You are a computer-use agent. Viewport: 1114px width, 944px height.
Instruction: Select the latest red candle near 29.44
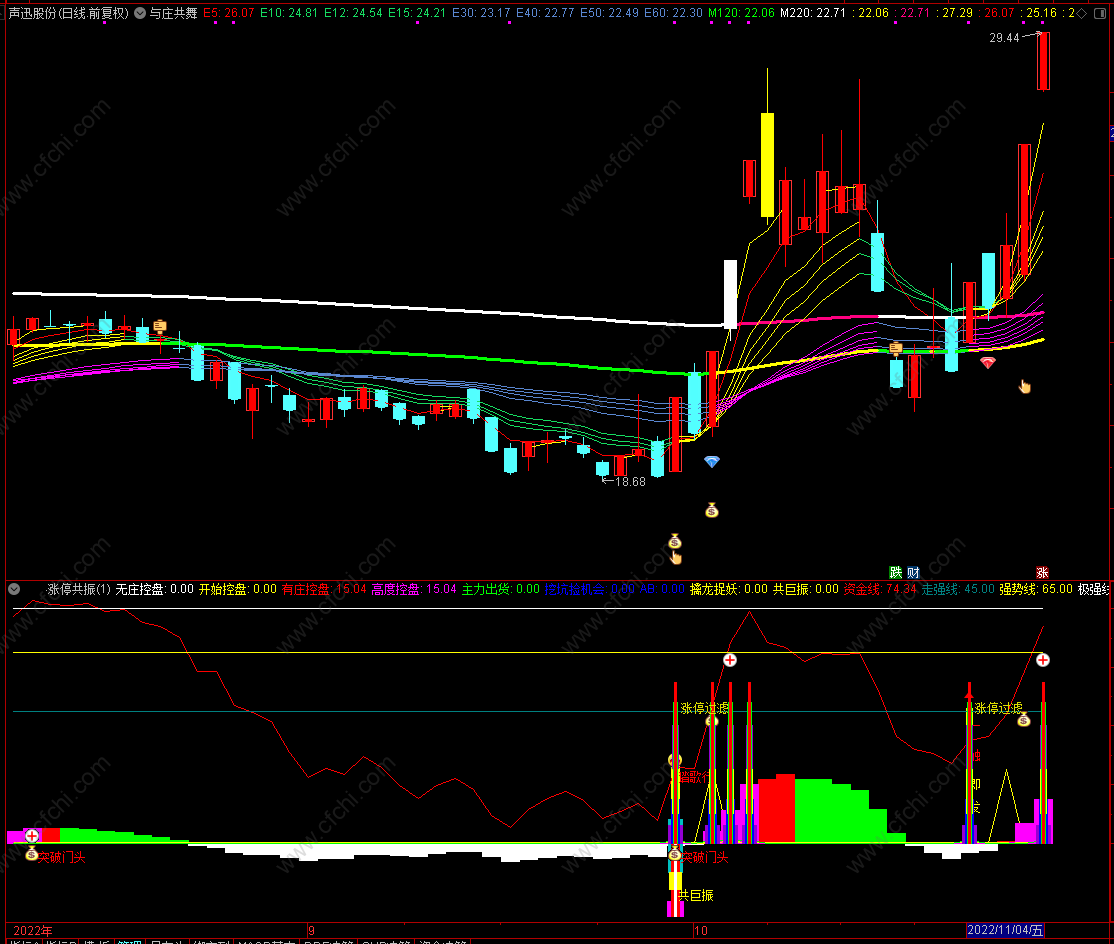click(x=1043, y=61)
